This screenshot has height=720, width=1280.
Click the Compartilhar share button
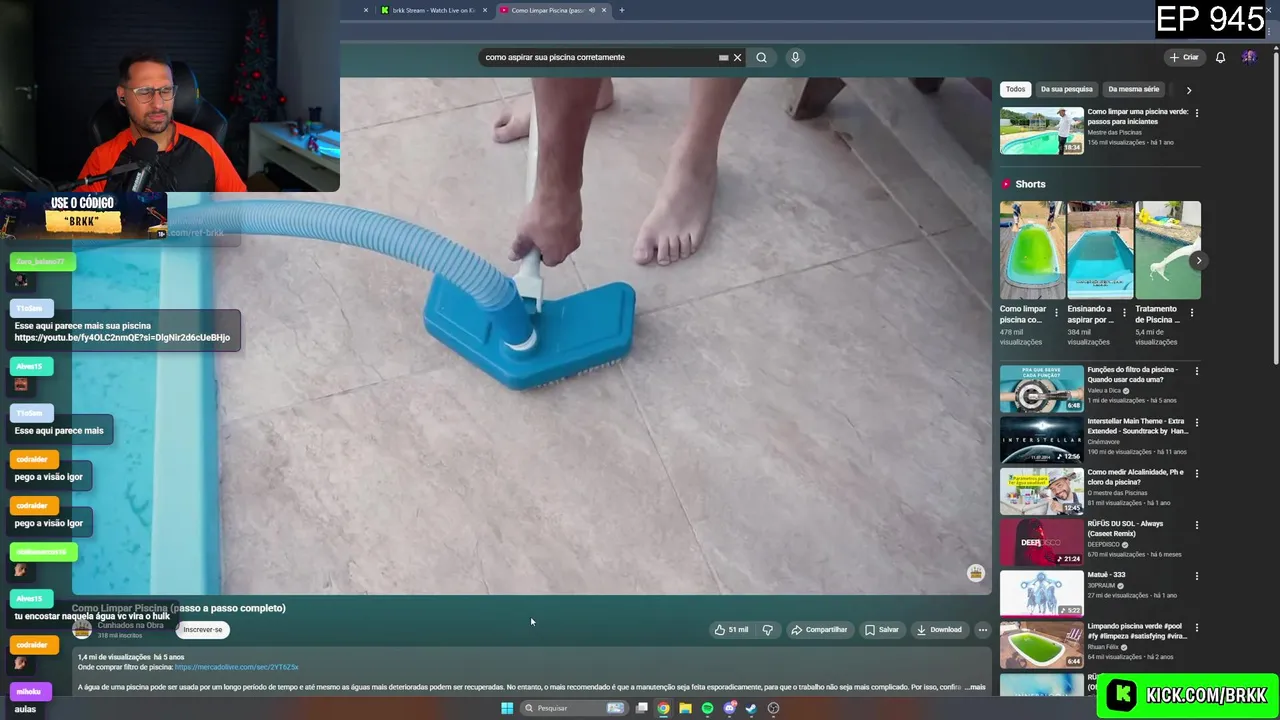pyautogui.click(x=819, y=630)
